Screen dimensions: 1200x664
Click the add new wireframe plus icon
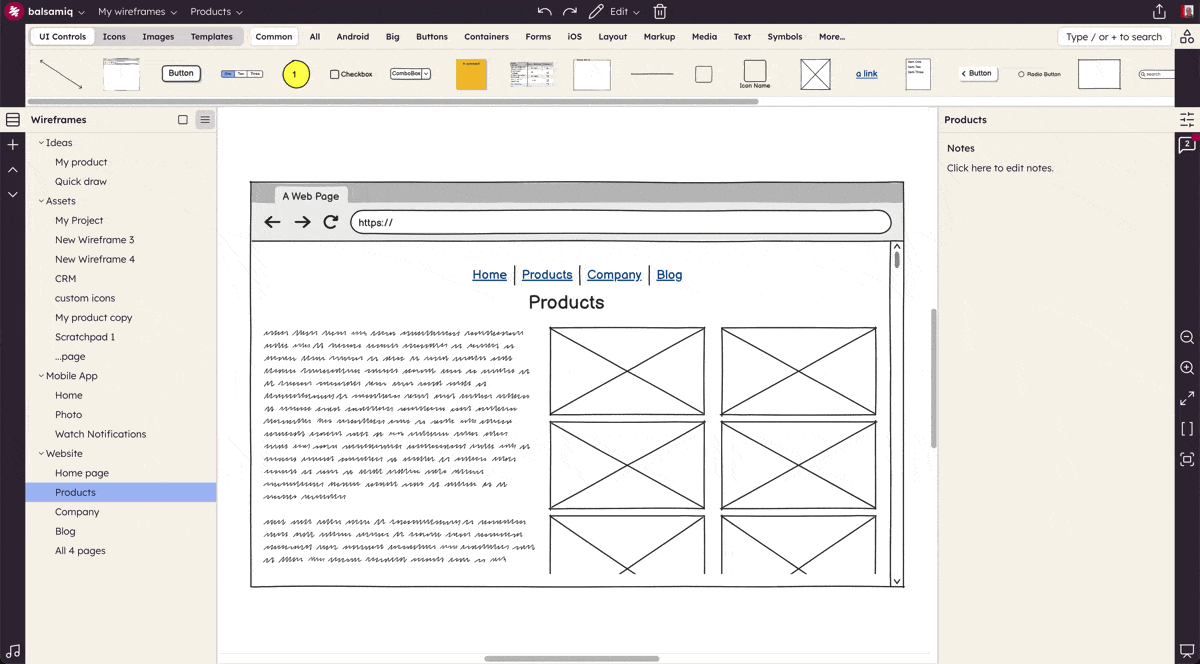tap(13, 145)
